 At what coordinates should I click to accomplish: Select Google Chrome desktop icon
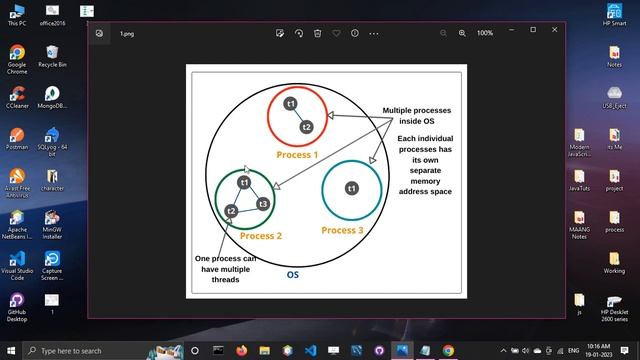[17, 60]
